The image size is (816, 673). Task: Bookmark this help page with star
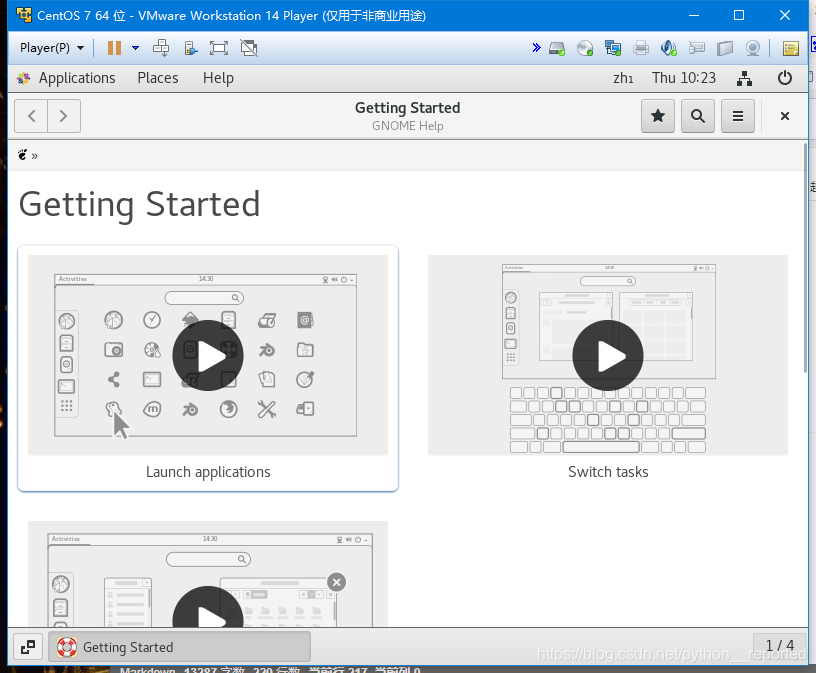(658, 116)
